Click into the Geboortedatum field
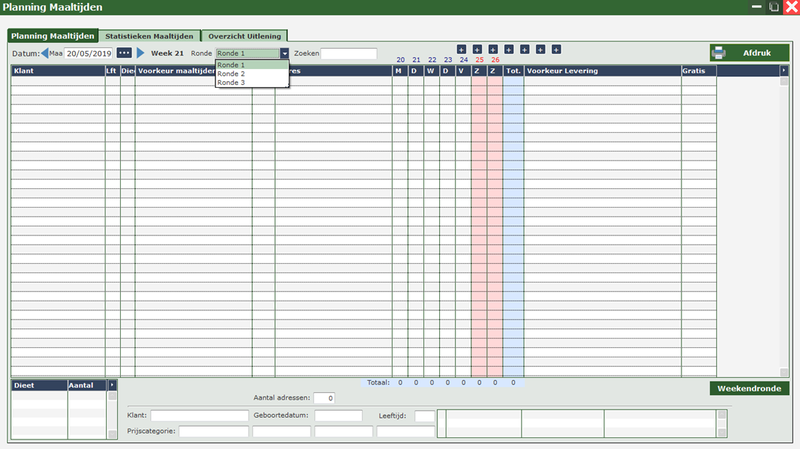Viewport: 800px width, 449px height. tap(338, 416)
